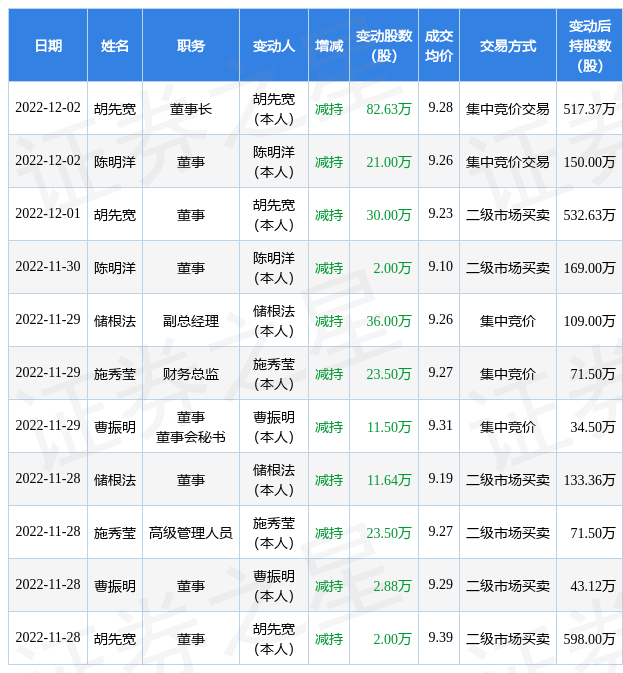
Task: Click the 9.19 average price cell
Action: click(440, 479)
